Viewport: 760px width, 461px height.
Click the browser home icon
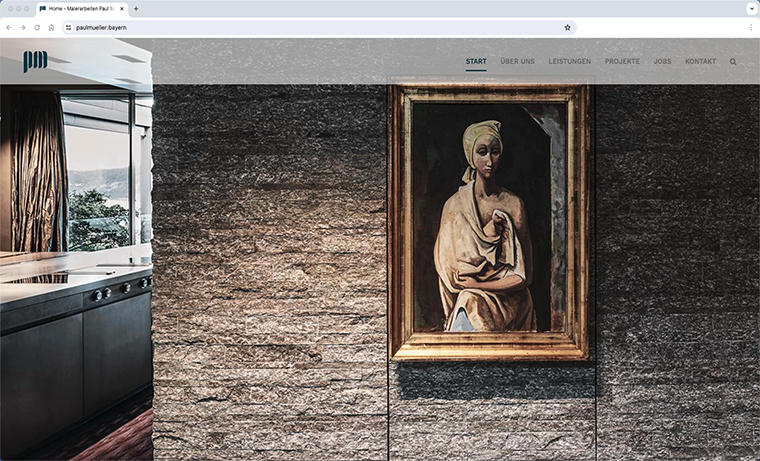coord(51,28)
